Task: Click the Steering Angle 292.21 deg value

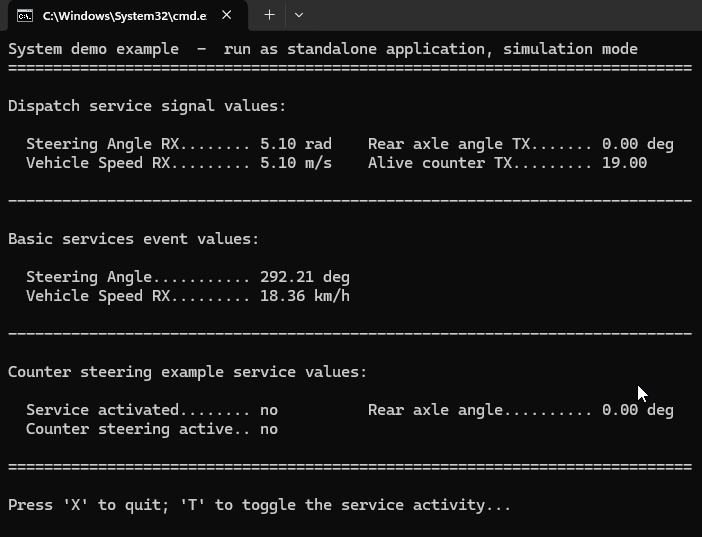Action: [x=304, y=277]
